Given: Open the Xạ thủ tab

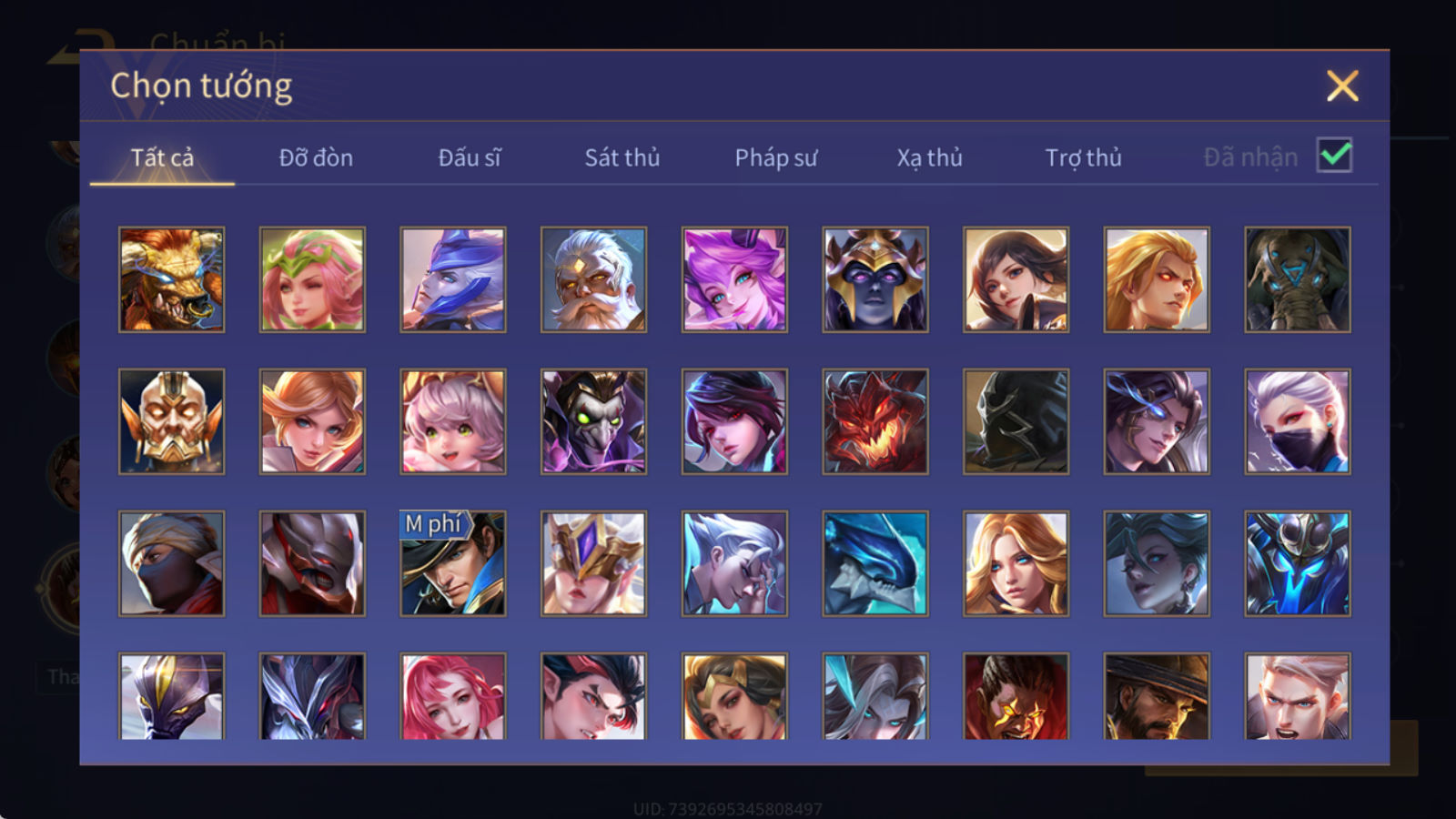Looking at the screenshot, I should tap(929, 157).
